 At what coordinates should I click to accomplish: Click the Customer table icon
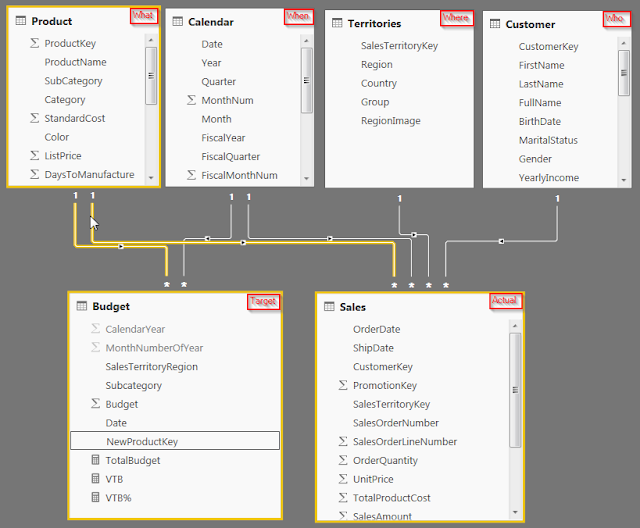[x=495, y=24]
